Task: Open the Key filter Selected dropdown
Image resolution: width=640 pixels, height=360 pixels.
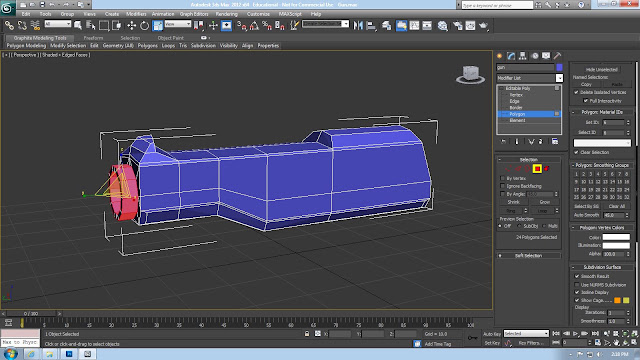Action: point(526,333)
